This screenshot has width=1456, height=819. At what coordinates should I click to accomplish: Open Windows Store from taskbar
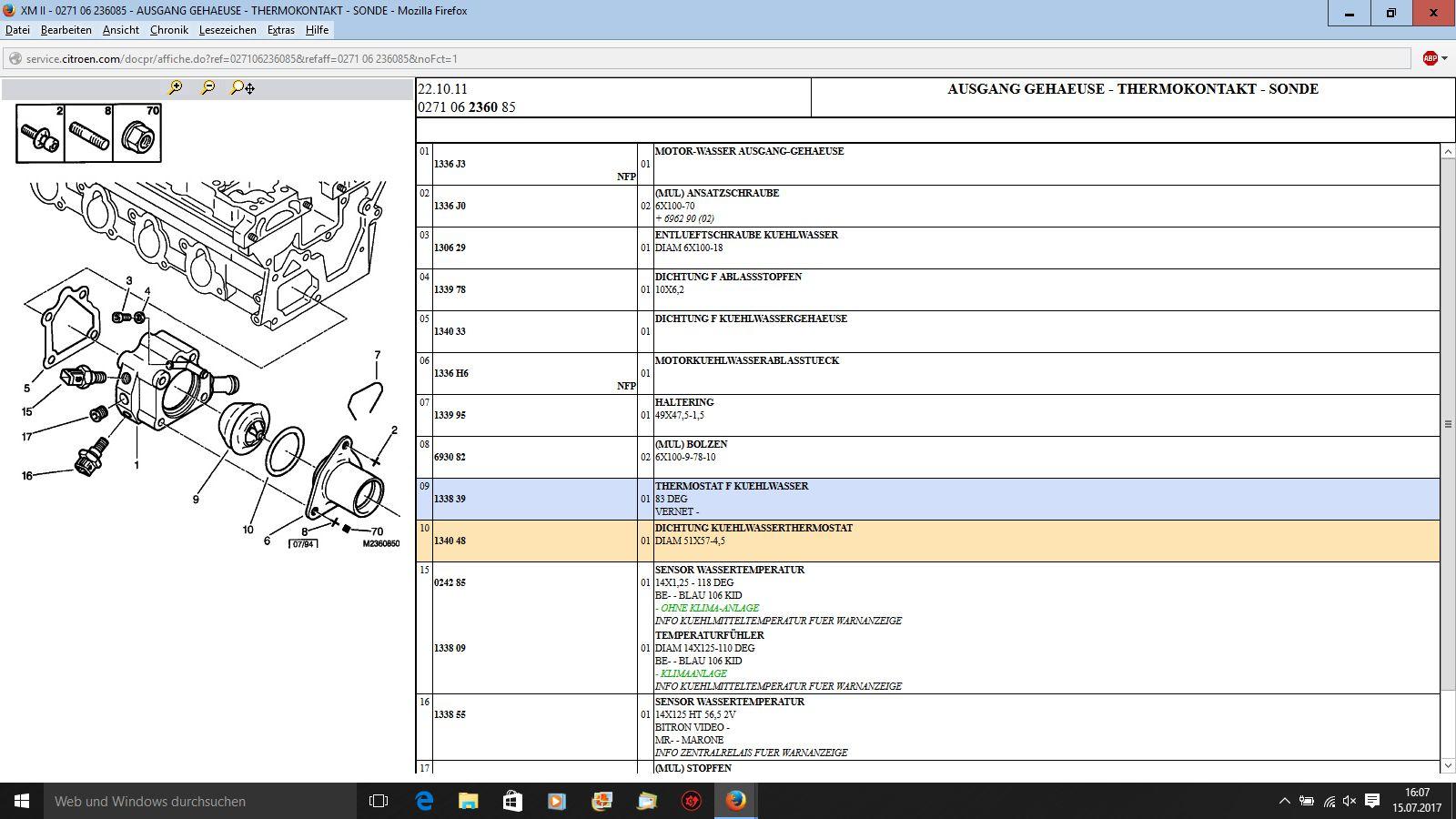(x=512, y=801)
